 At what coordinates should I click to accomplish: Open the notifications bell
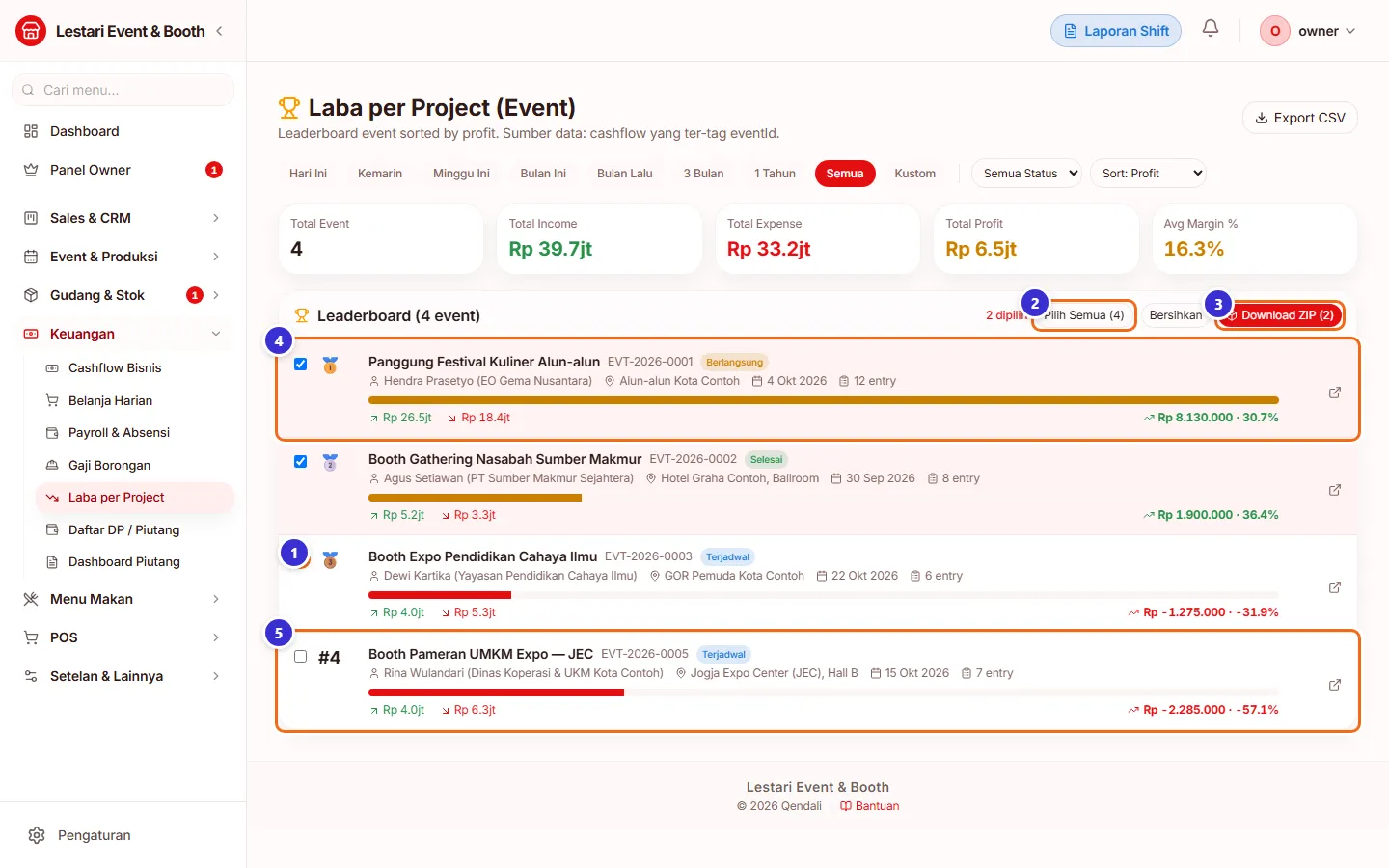click(x=1211, y=29)
